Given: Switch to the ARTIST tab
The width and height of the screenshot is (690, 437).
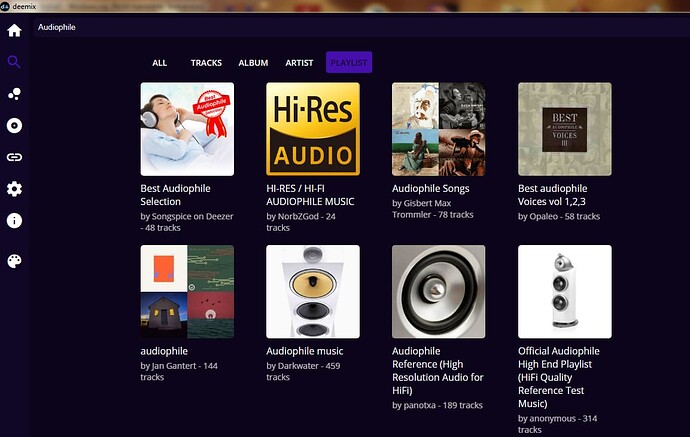Looking at the screenshot, I should pos(299,63).
